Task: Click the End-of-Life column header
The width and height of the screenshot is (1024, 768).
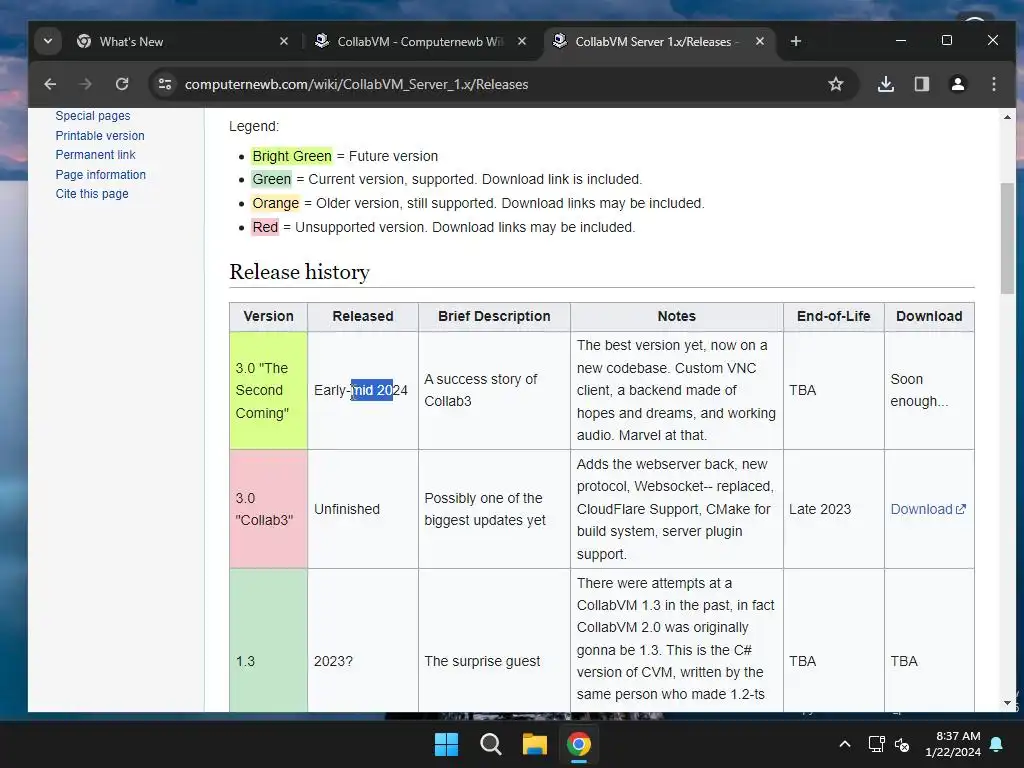Action: point(833,316)
